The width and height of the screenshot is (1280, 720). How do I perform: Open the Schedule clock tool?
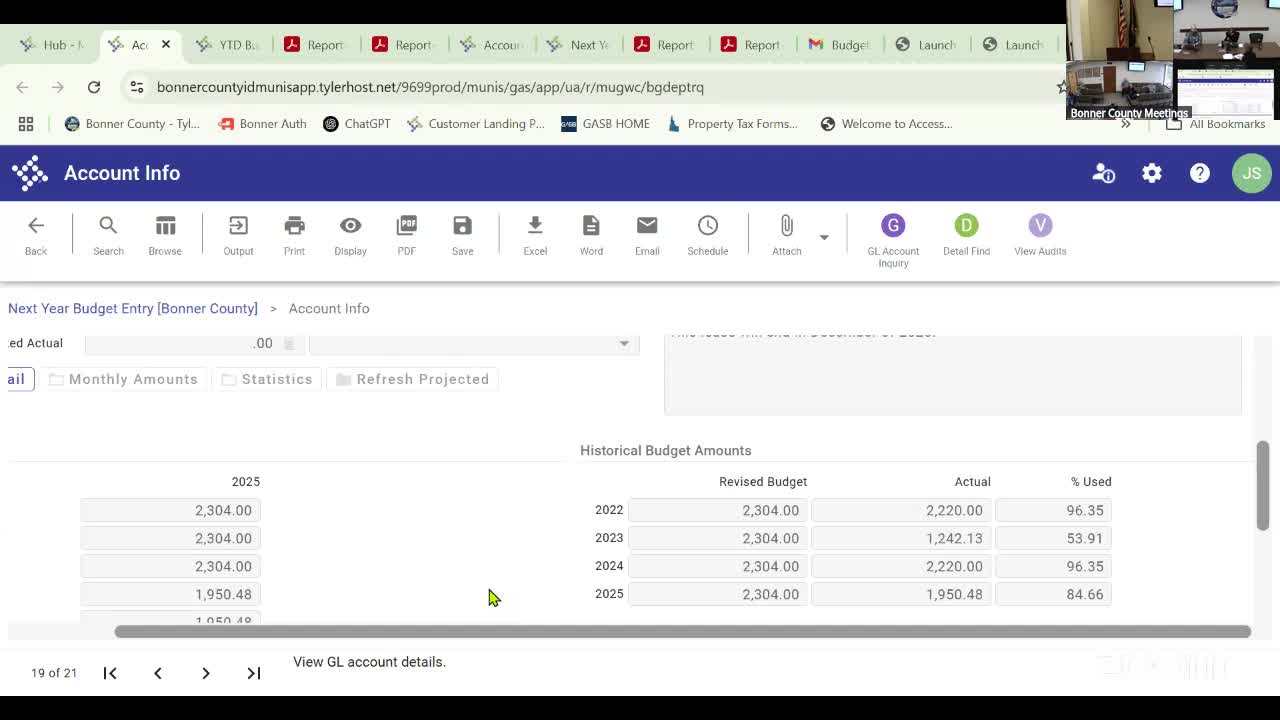click(707, 235)
